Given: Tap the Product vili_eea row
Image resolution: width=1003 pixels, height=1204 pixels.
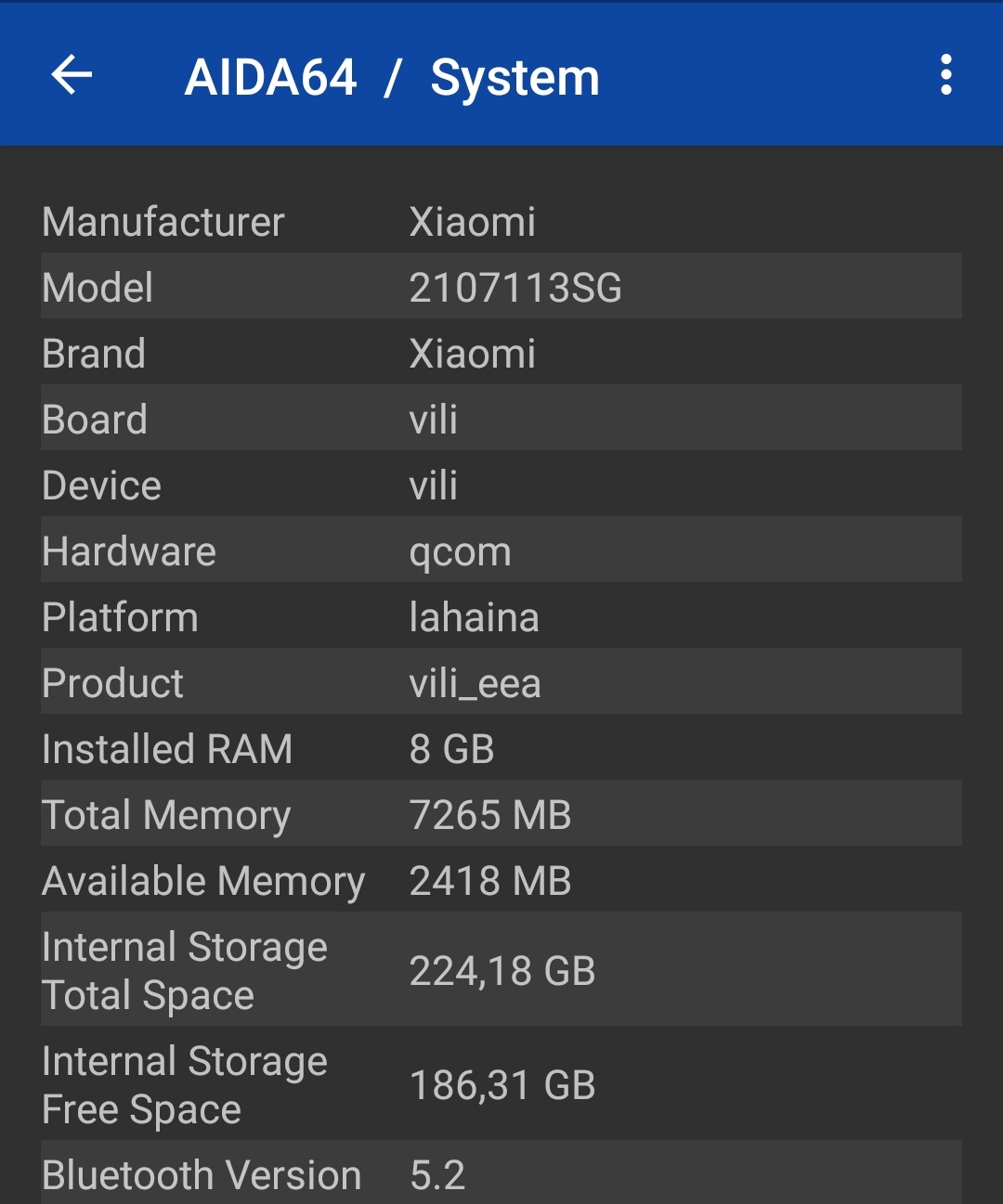Looking at the screenshot, I should click(501, 682).
